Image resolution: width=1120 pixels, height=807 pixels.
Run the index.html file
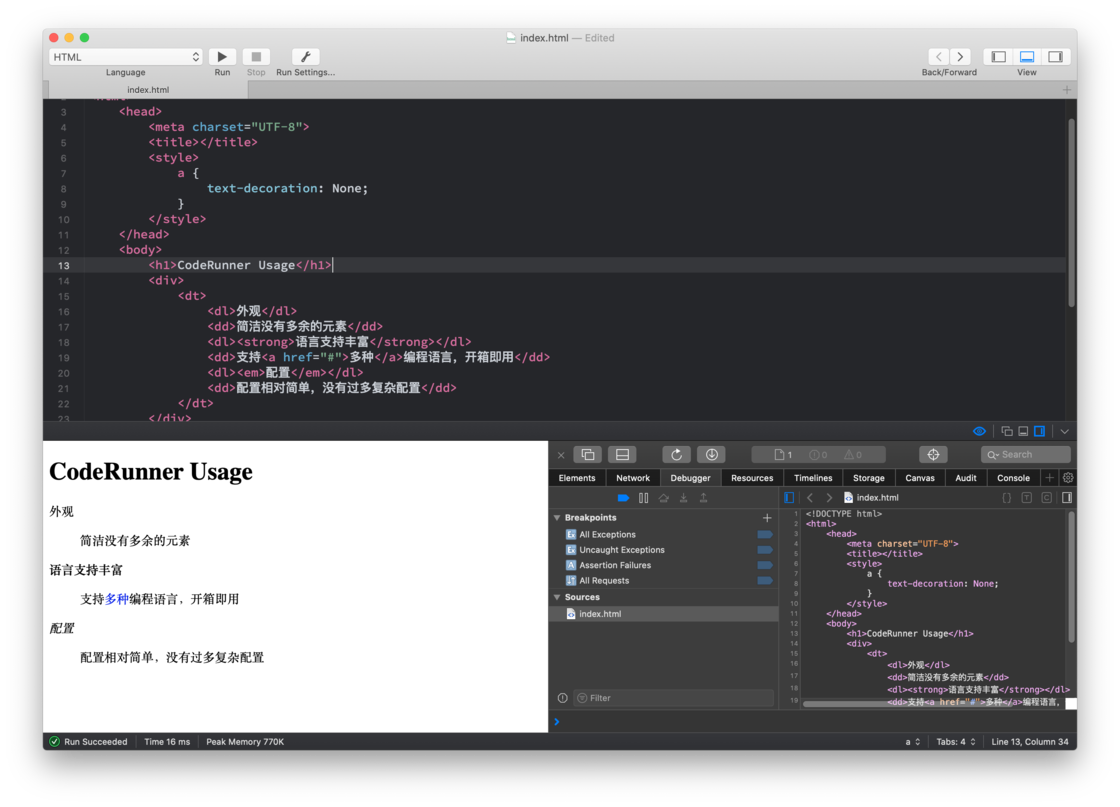pyautogui.click(x=221, y=57)
